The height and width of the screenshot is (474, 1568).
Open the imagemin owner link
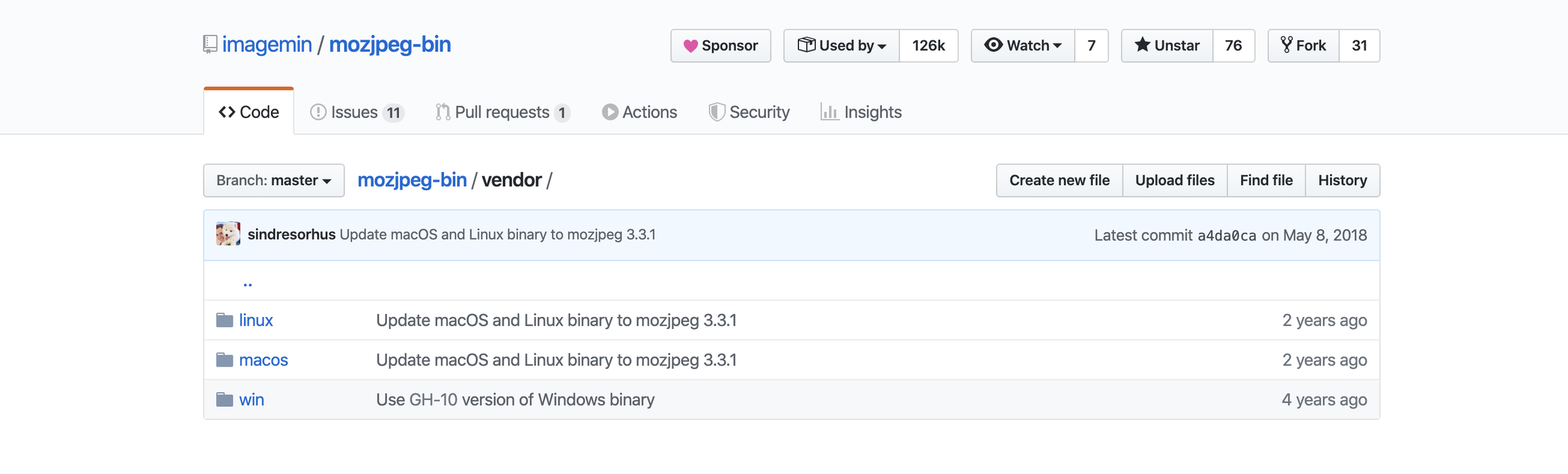(267, 45)
